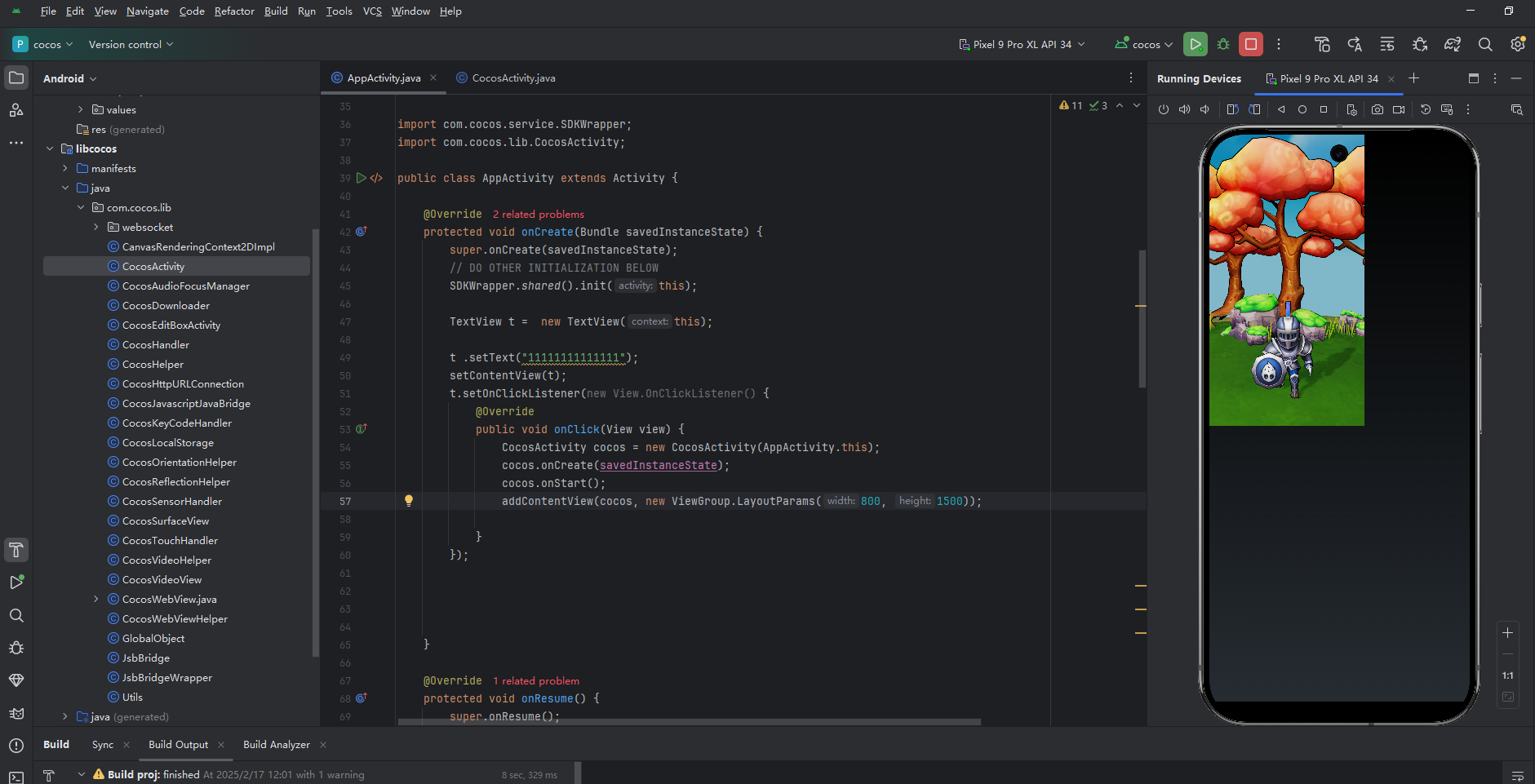Open the Refactor menu
This screenshot has height=784, width=1535.
click(x=234, y=11)
